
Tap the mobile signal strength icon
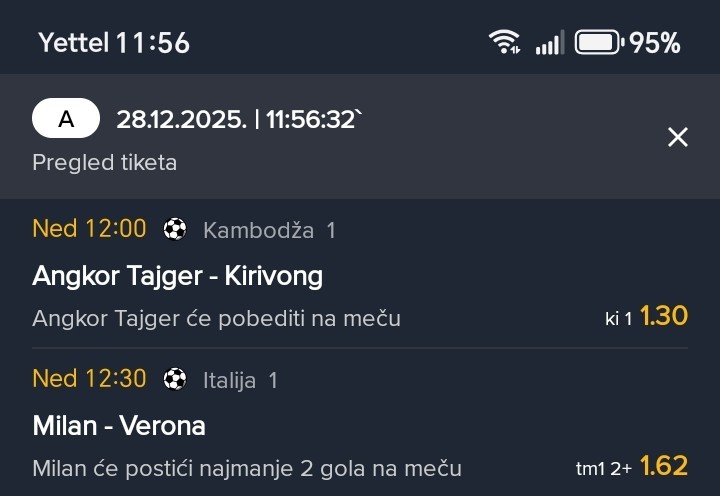tap(549, 43)
